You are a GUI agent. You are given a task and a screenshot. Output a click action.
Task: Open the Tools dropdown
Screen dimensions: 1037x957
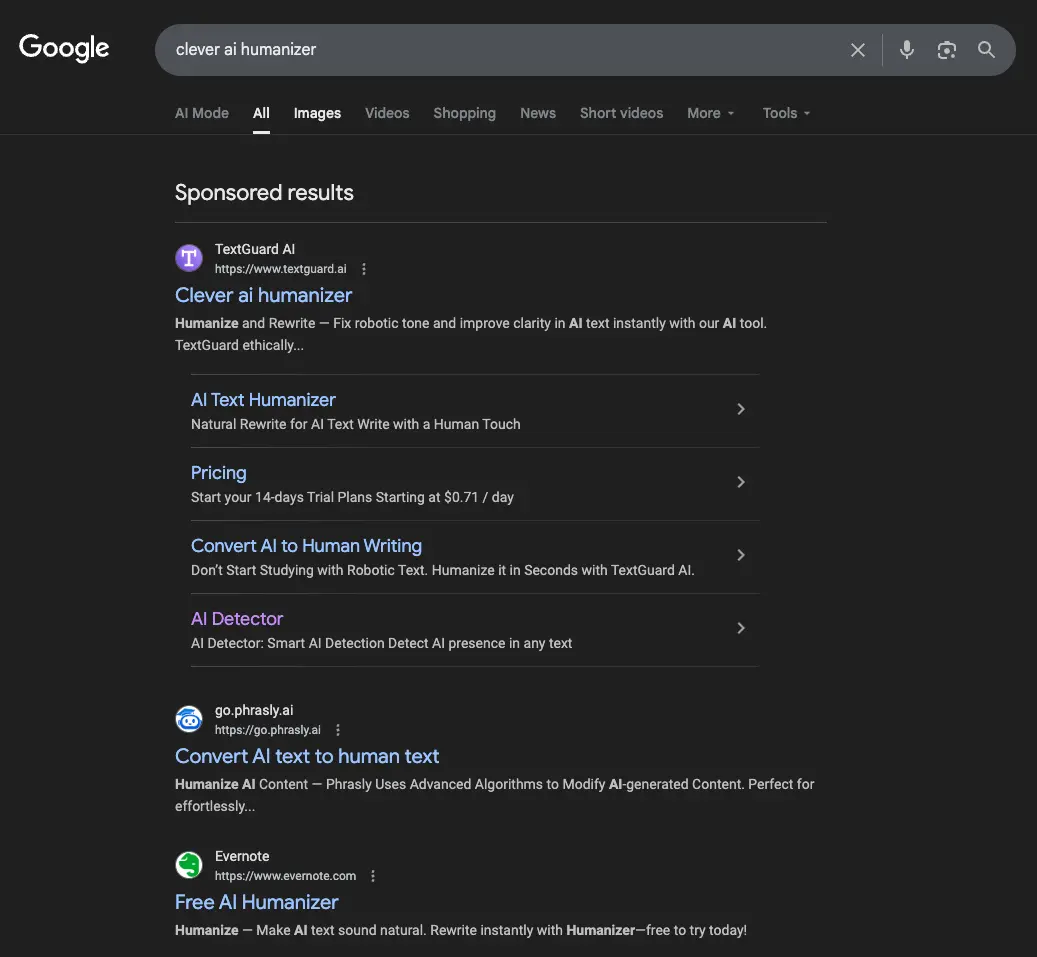coord(786,113)
